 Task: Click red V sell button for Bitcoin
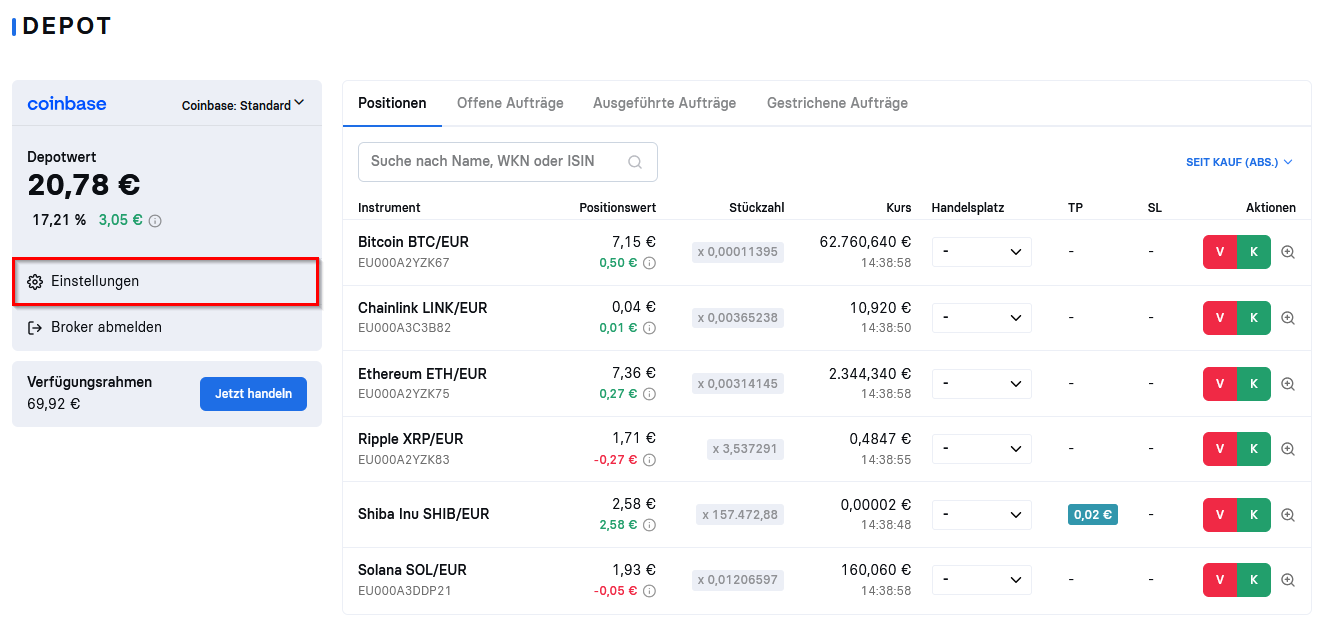click(1220, 252)
